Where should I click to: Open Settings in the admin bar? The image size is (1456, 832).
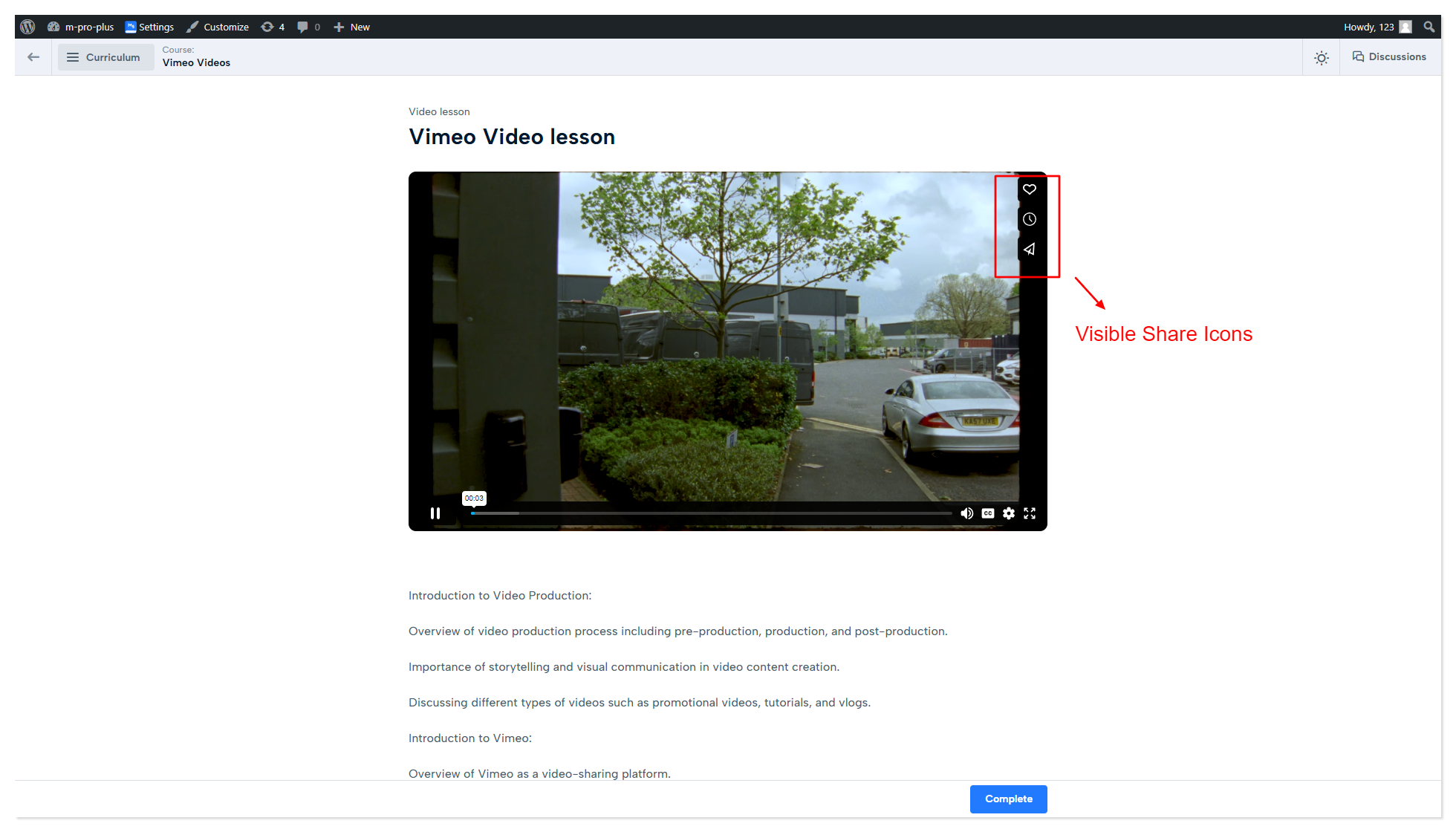pyautogui.click(x=149, y=27)
